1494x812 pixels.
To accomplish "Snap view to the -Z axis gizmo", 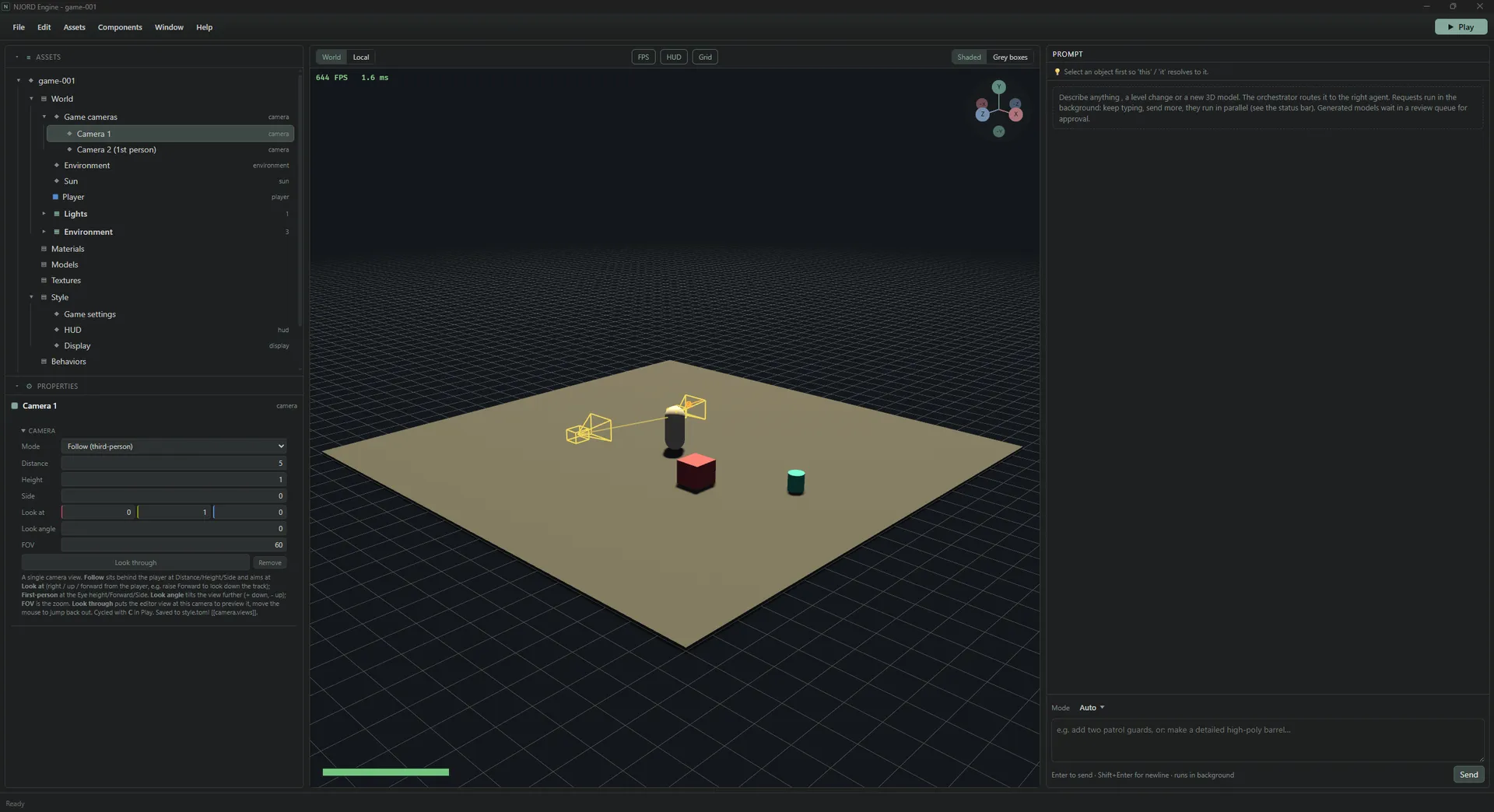I will 1015,103.
